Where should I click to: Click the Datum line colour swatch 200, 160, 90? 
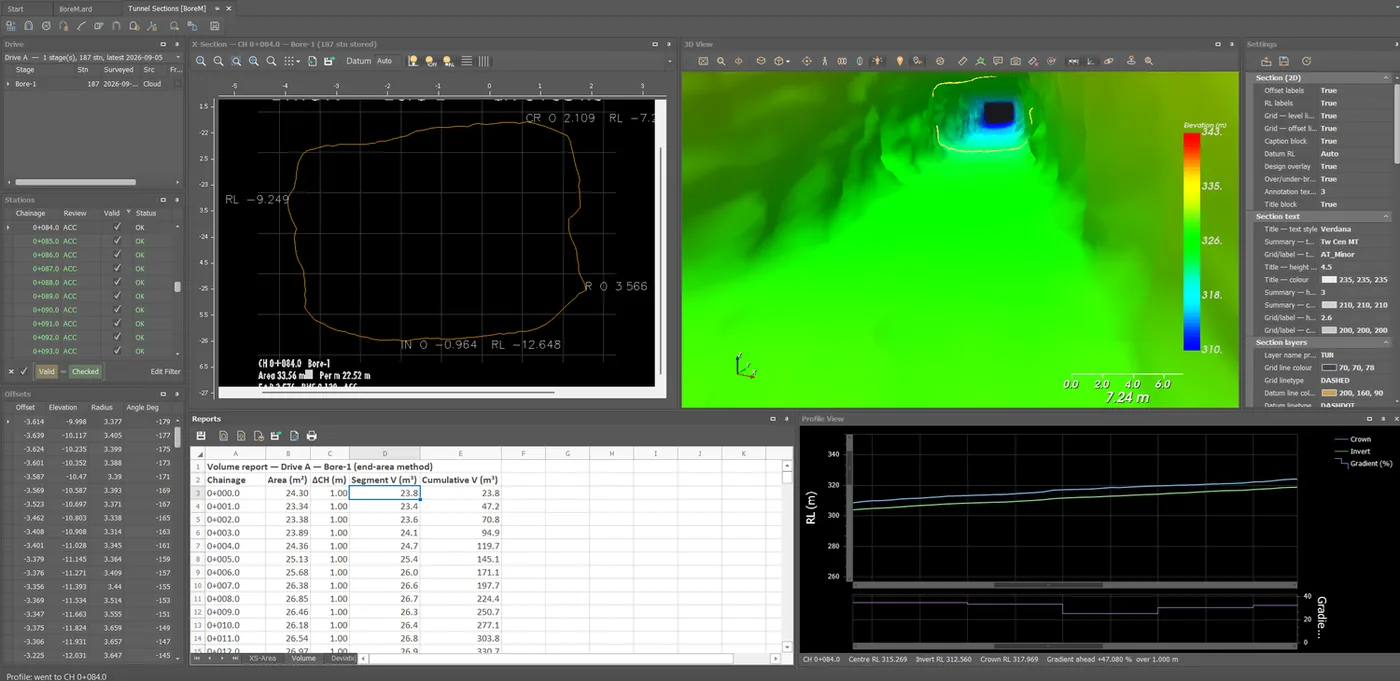(x=1328, y=393)
